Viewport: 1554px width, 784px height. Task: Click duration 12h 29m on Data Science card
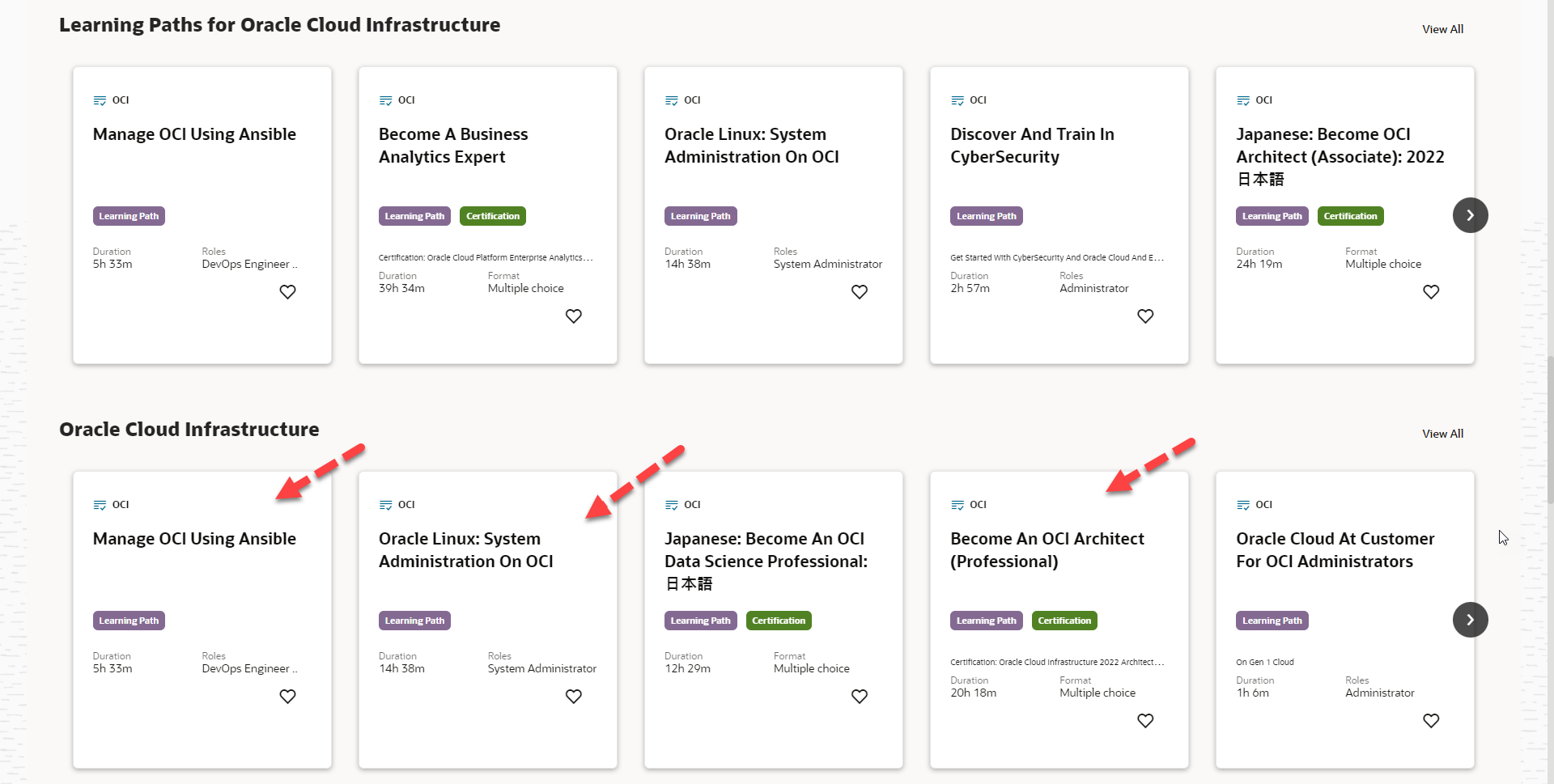pos(687,668)
